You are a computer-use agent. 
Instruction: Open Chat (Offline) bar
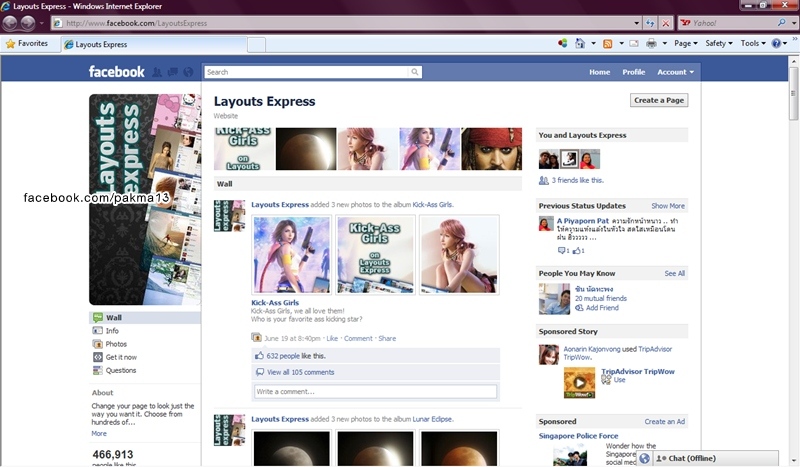[x=715, y=458]
